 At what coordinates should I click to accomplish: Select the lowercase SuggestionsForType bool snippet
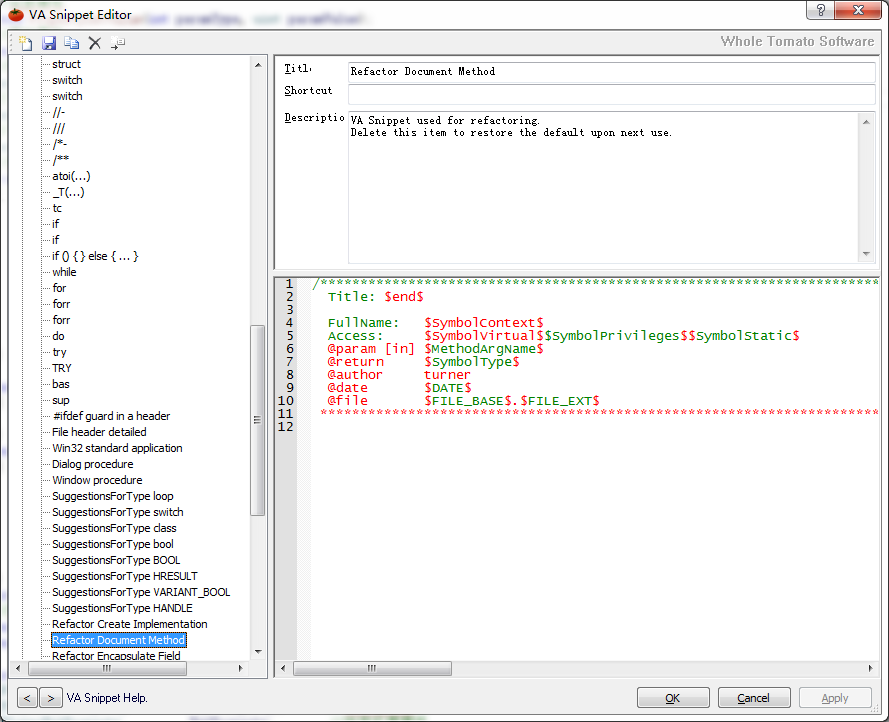point(113,544)
